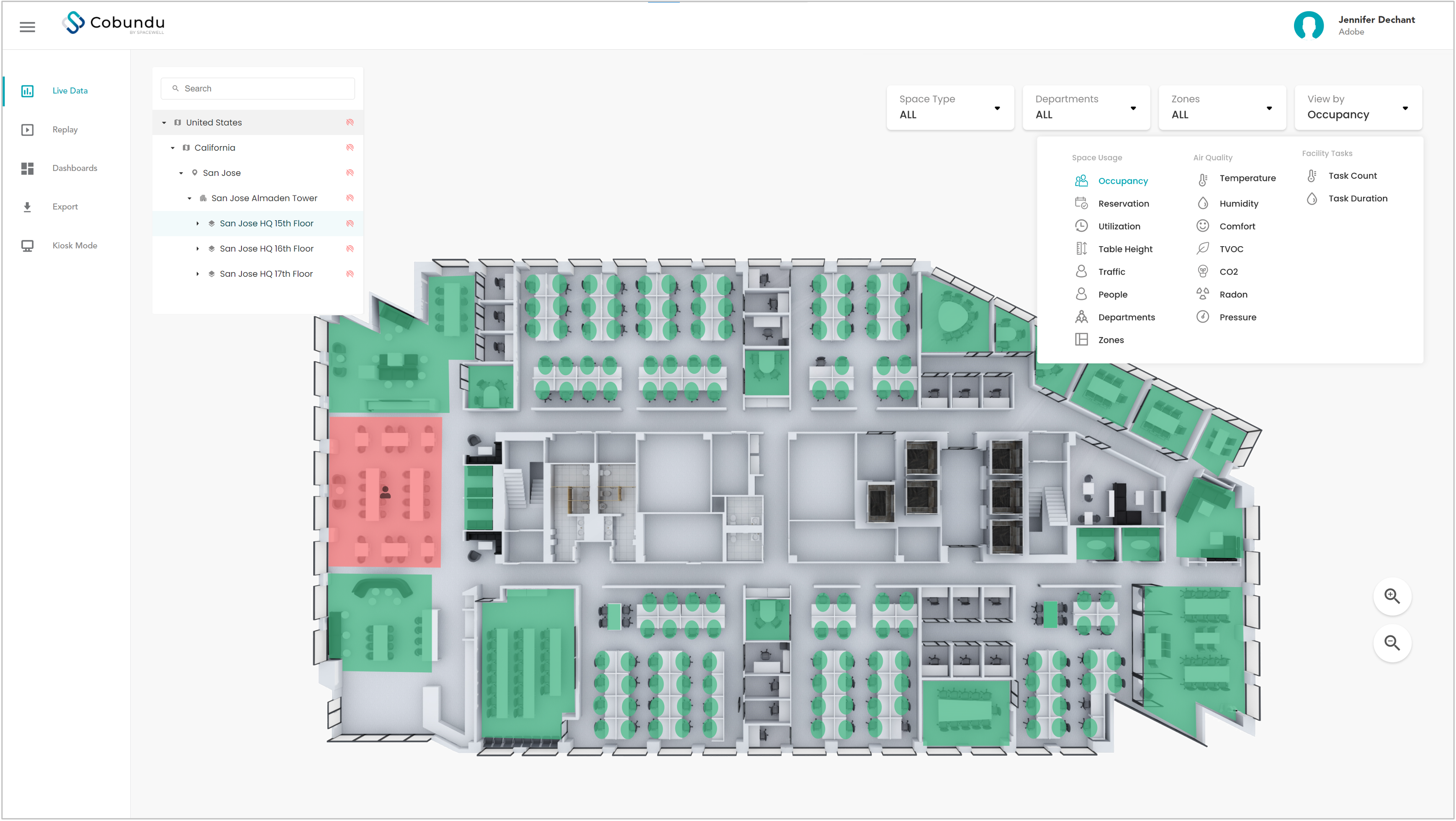The width and height of the screenshot is (1456, 821).
Task: Click the Replay nav item
Action: tap(67, 129)
